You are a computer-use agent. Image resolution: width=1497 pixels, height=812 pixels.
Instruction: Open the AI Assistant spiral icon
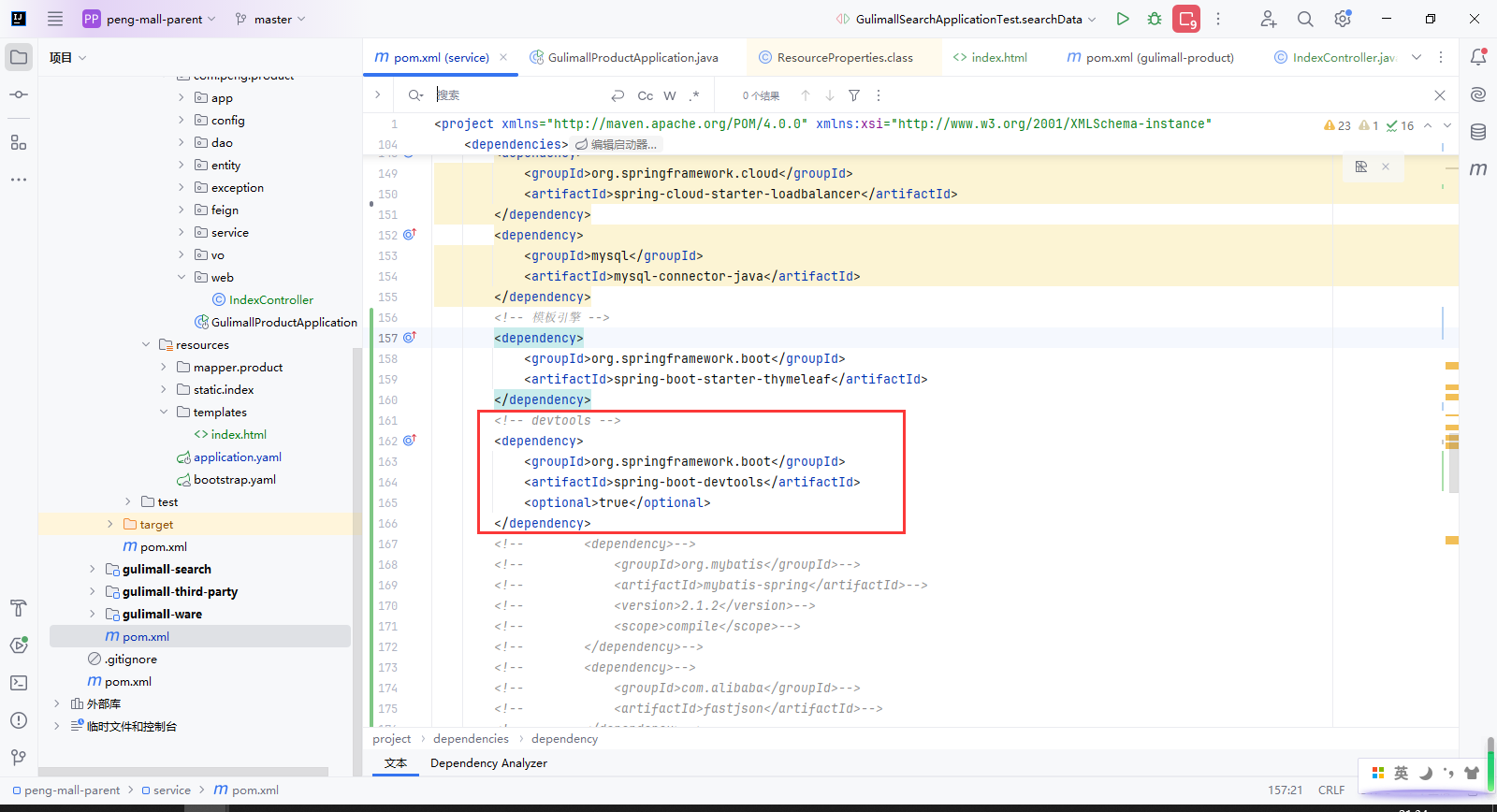click(x=1478, y=94)
